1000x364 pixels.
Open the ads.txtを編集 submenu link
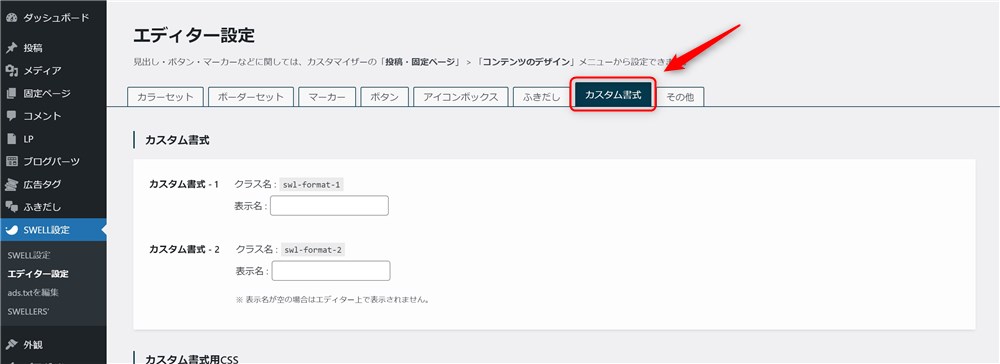(x=34, y=293)
